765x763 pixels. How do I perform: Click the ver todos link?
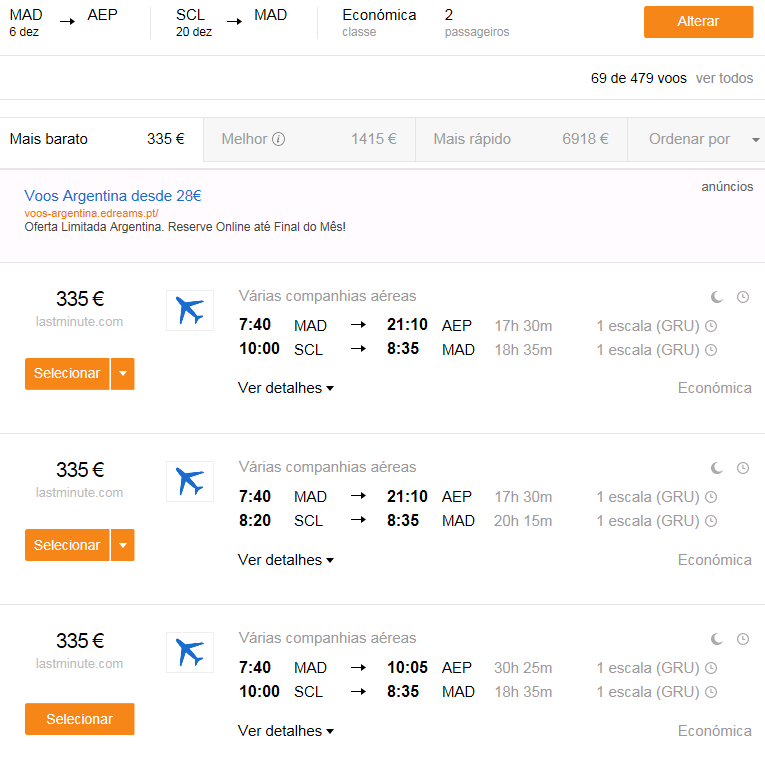coord(724,79)
